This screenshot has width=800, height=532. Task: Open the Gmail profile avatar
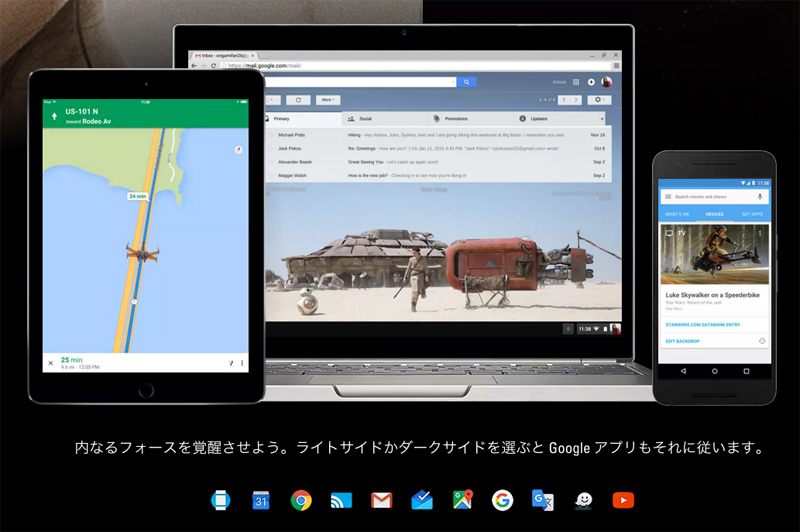click(606, 82)
